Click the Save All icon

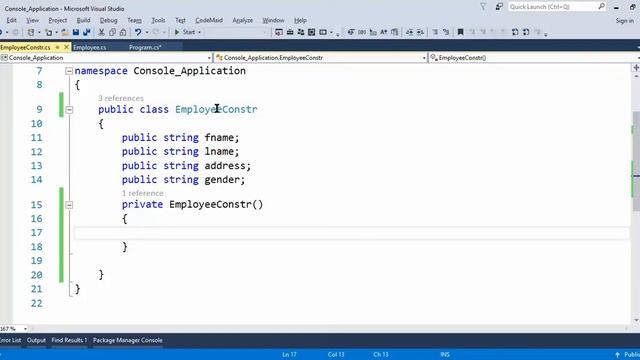click(87, 32)
